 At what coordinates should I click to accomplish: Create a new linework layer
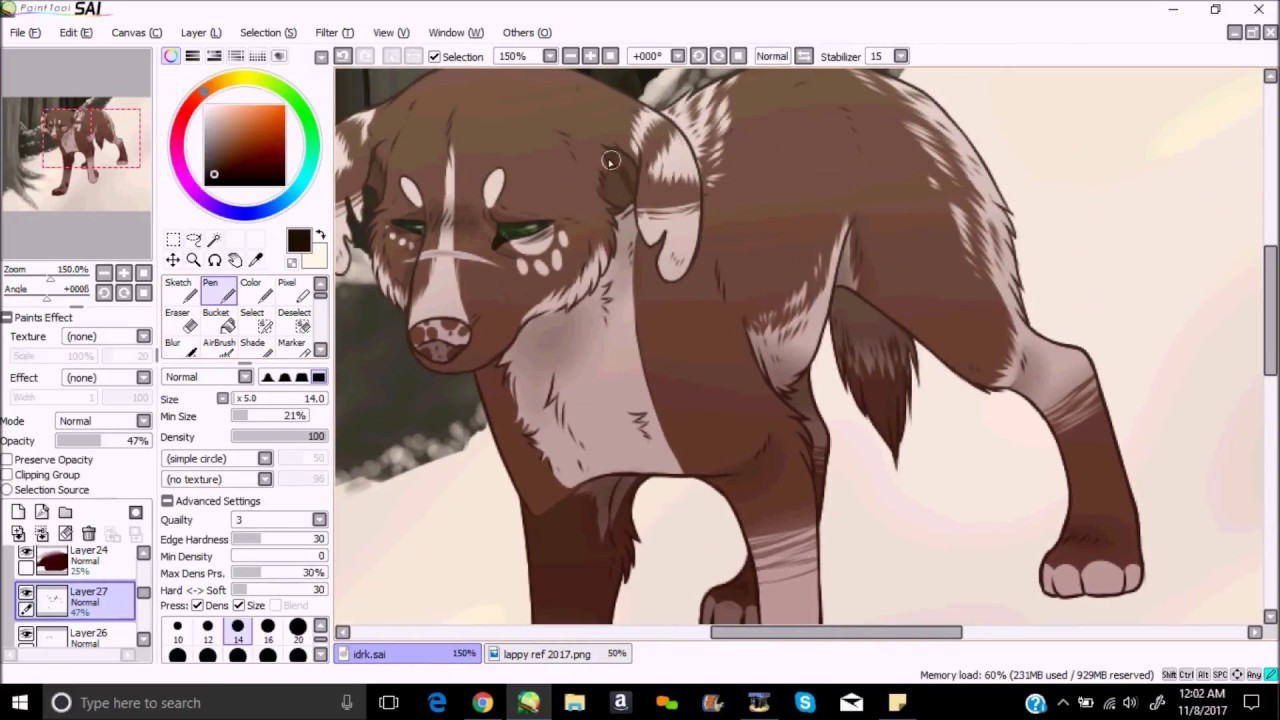42,512
